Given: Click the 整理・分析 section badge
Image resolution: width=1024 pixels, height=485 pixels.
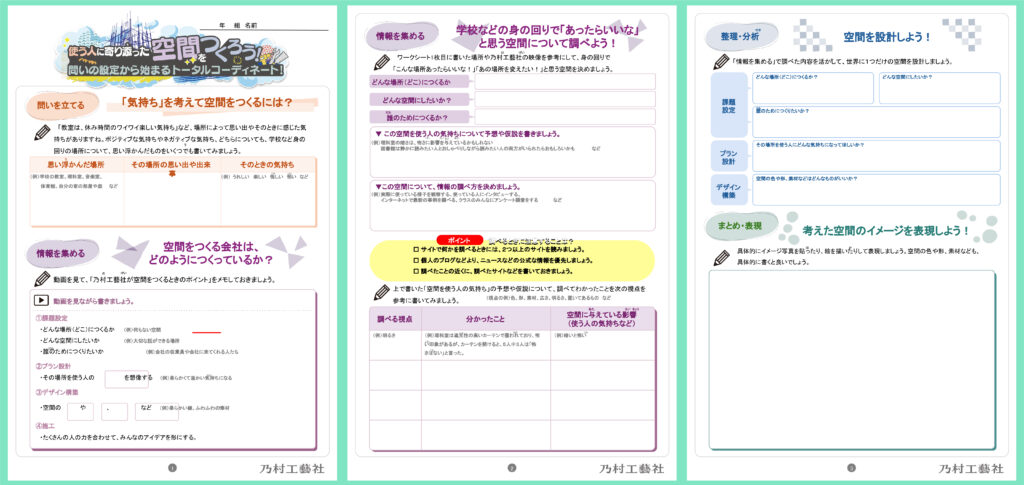Looking at the screenshot, I should tap(741, 37).
